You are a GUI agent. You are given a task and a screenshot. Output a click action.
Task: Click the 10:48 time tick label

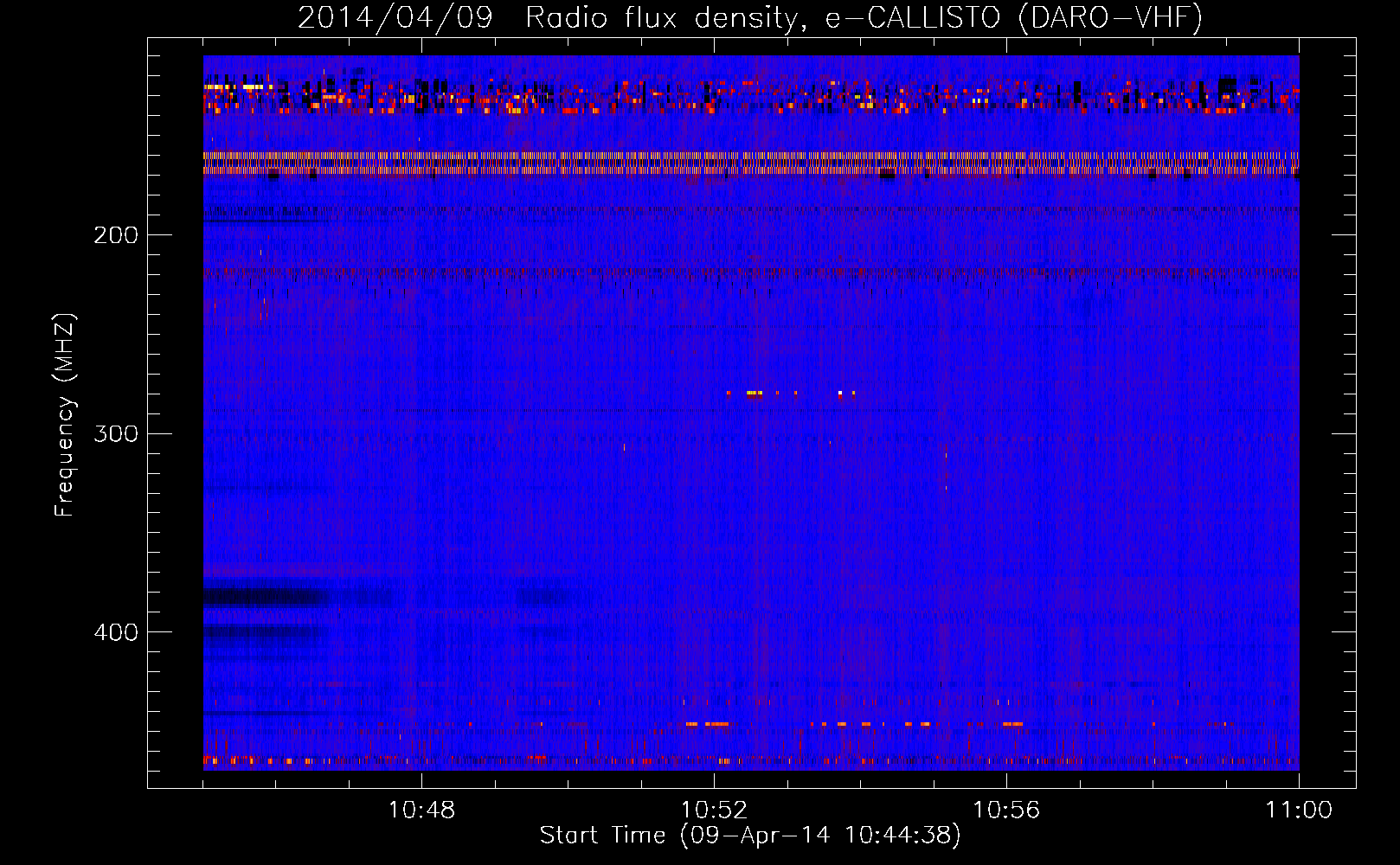(421, 811)
